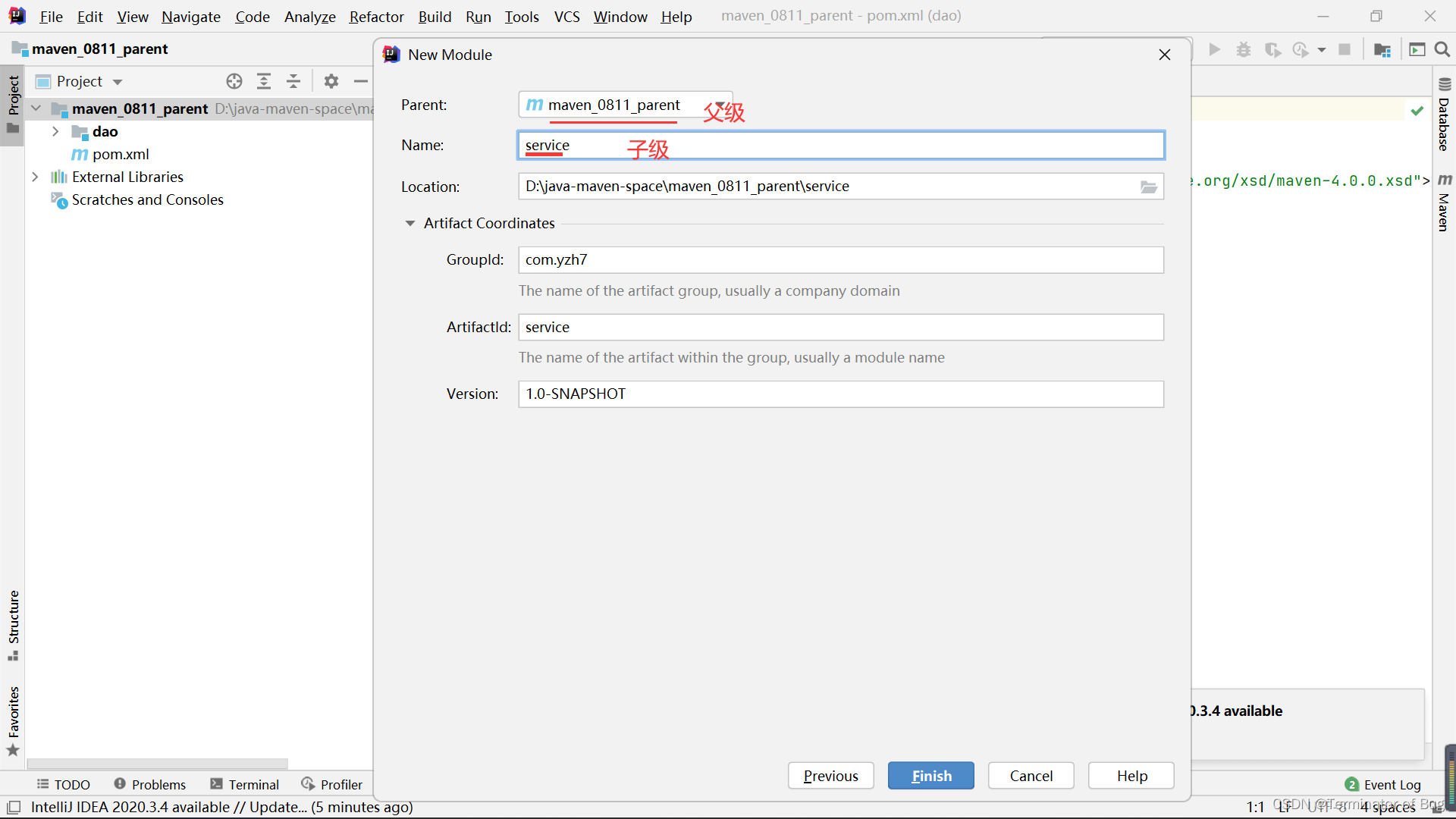The height and width of the screenshot is (819, 1456).
Task: Open Project panel settings gear
Action: point(331,81)
